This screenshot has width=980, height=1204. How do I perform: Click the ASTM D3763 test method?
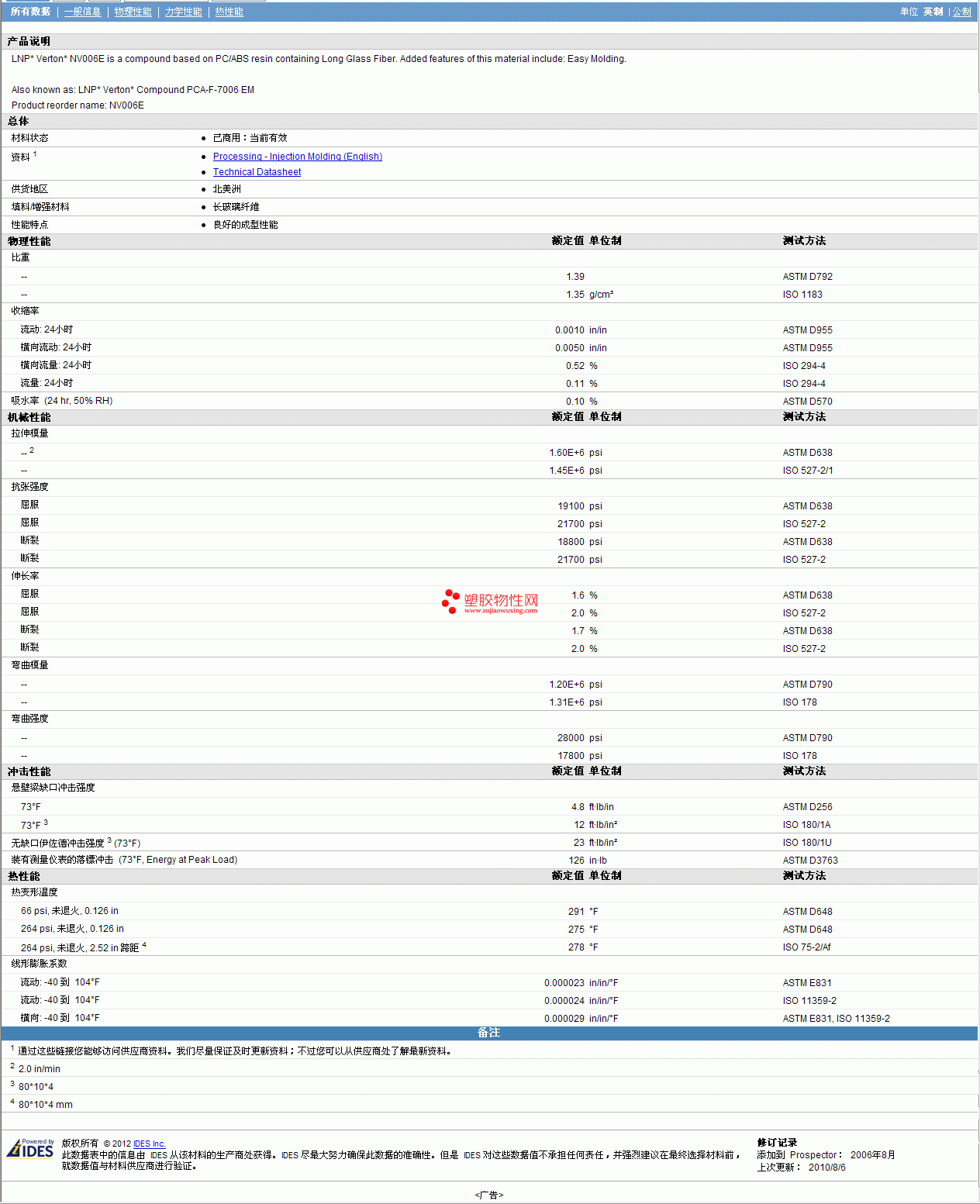[x=810, y=861]
